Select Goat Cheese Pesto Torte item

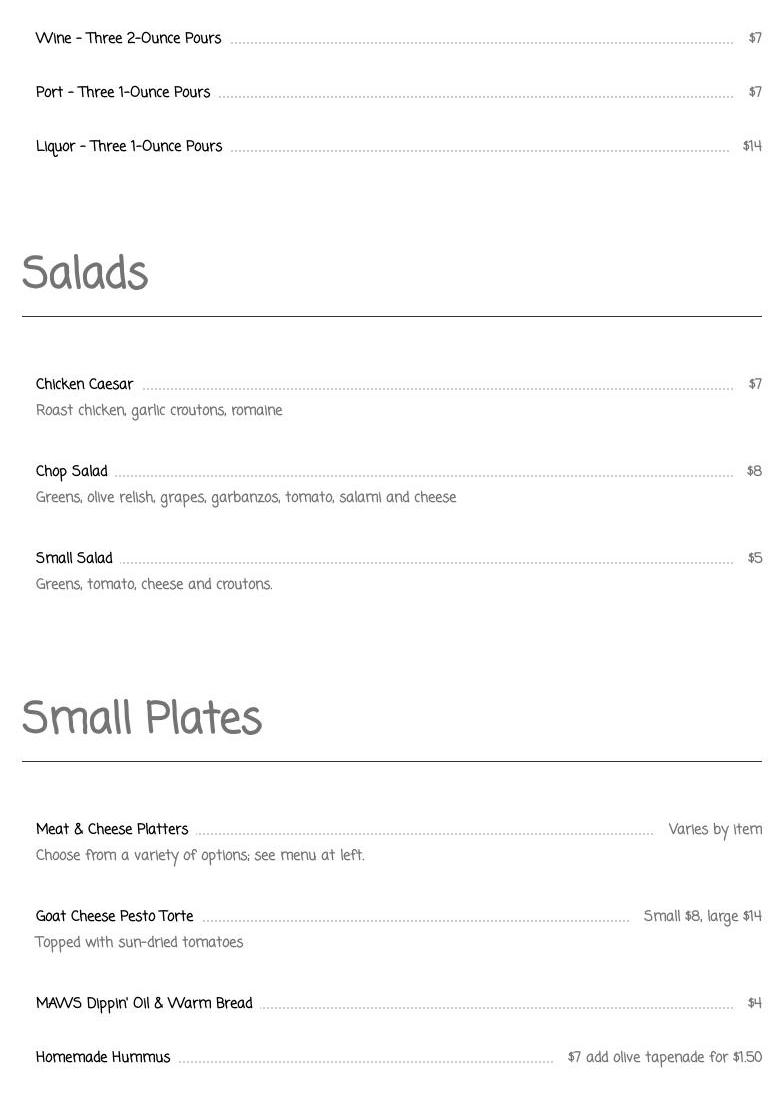coord(114,916)
